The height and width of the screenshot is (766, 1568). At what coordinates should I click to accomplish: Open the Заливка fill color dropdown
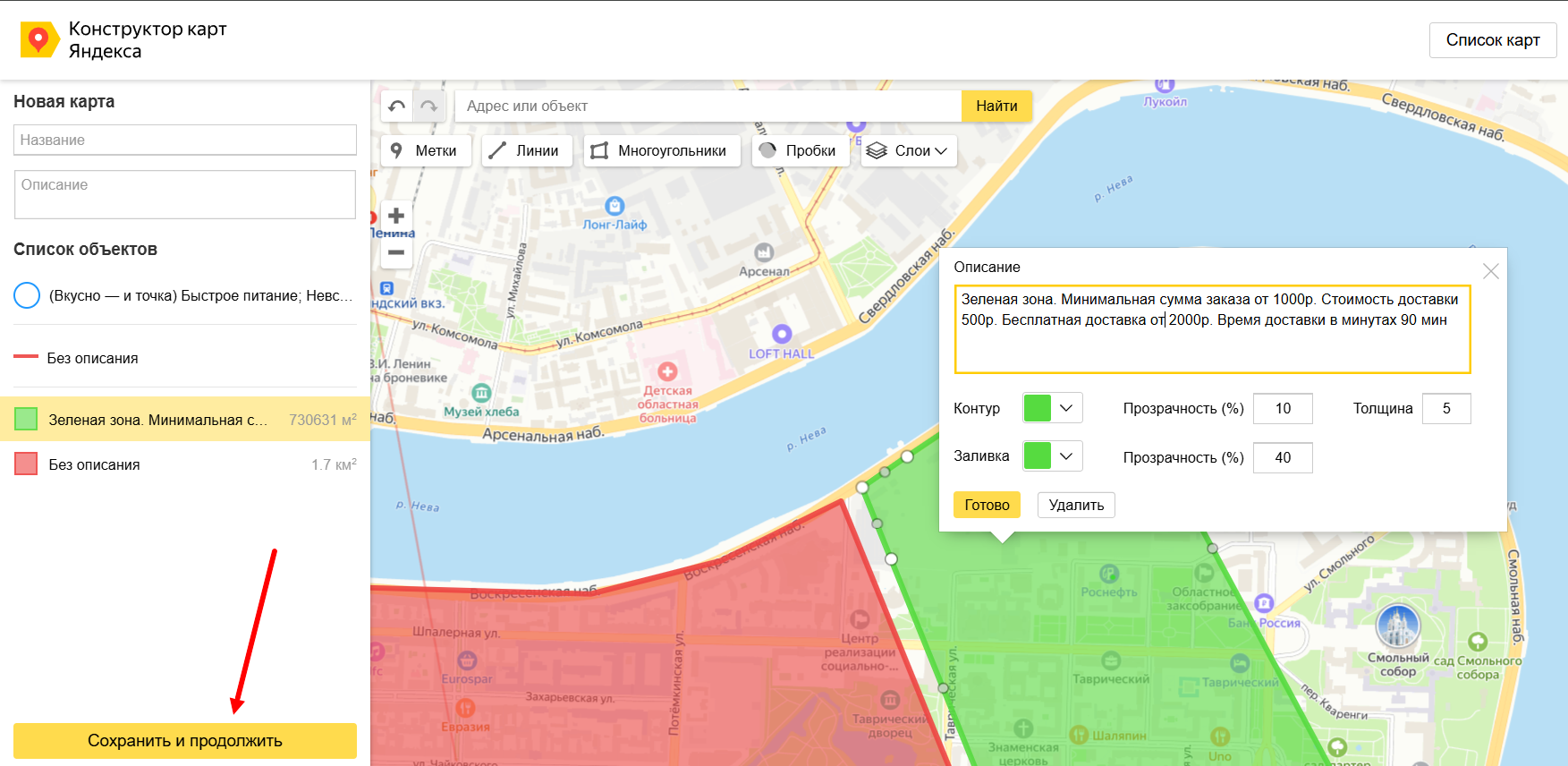click(1053, 455)
